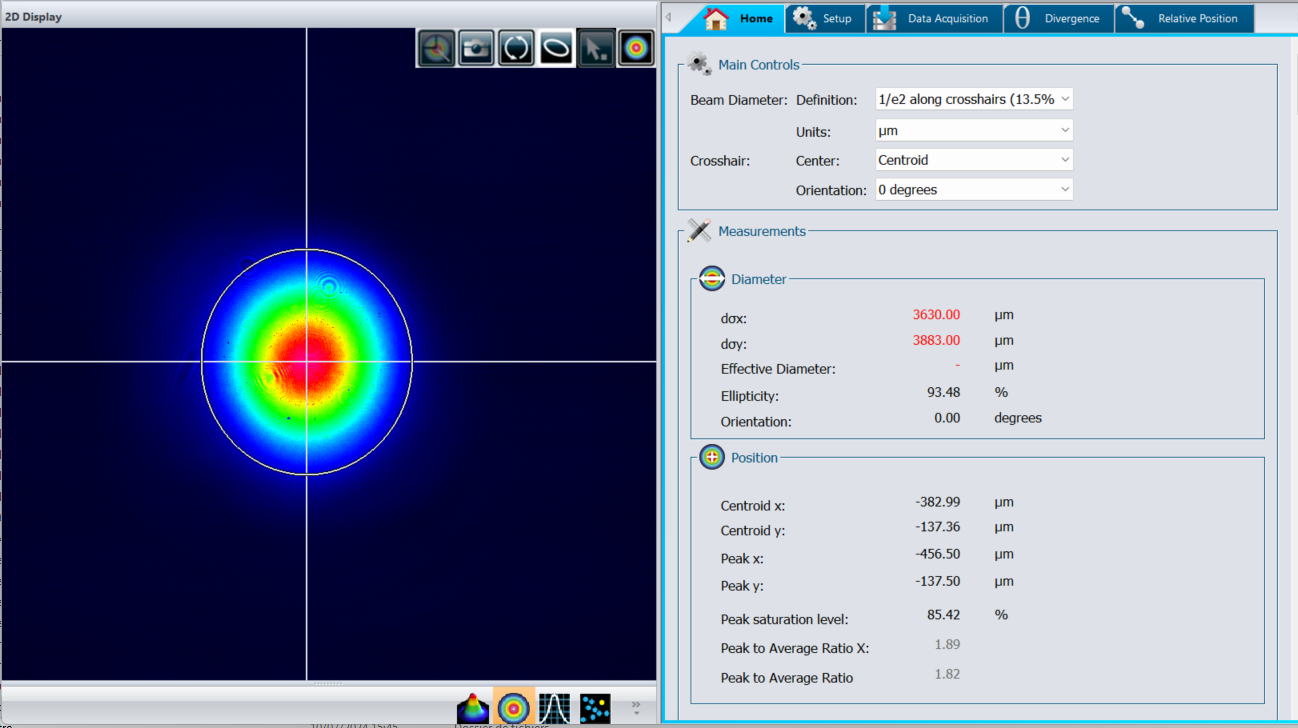Switch to the Setup tab
Viewport: 1298px width, 728px height.
tap(825, 18)
